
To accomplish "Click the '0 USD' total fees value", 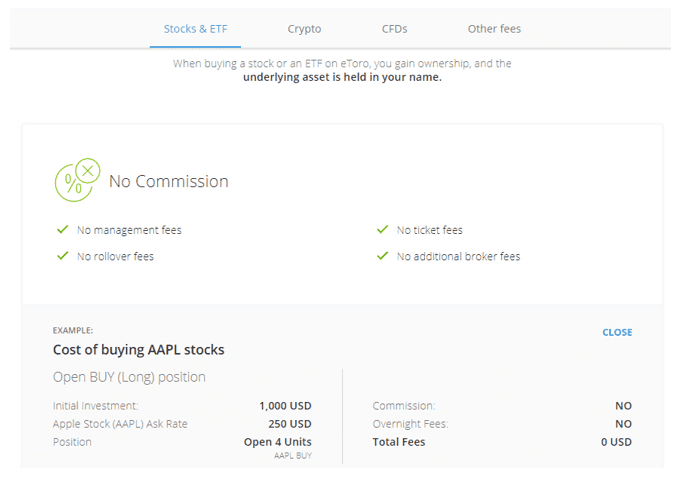I will [616, 442].
